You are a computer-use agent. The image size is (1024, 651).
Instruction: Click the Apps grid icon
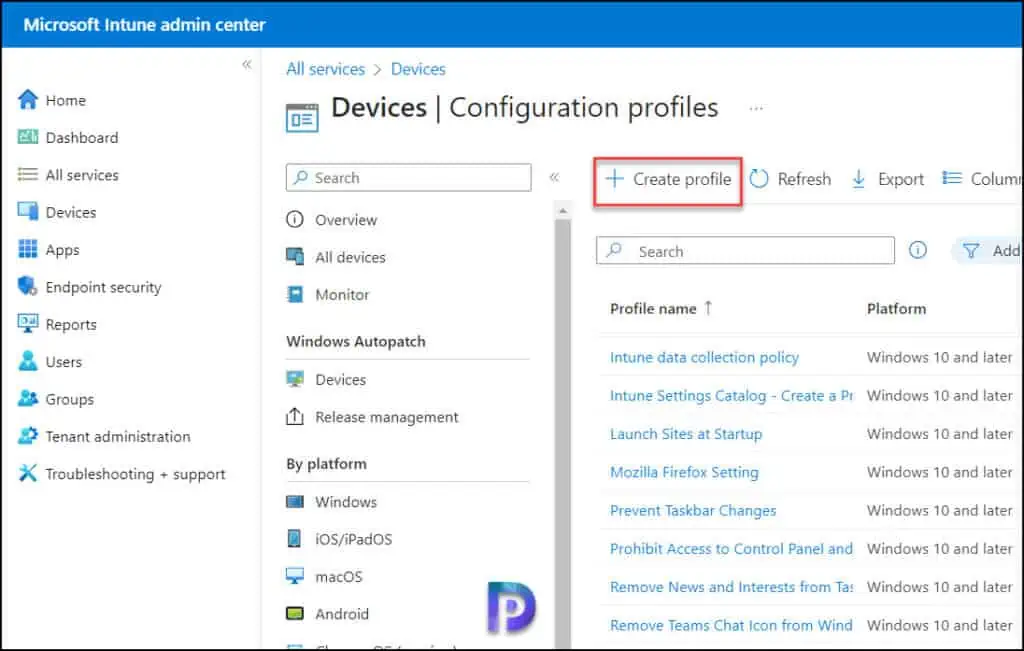[27, 249]
